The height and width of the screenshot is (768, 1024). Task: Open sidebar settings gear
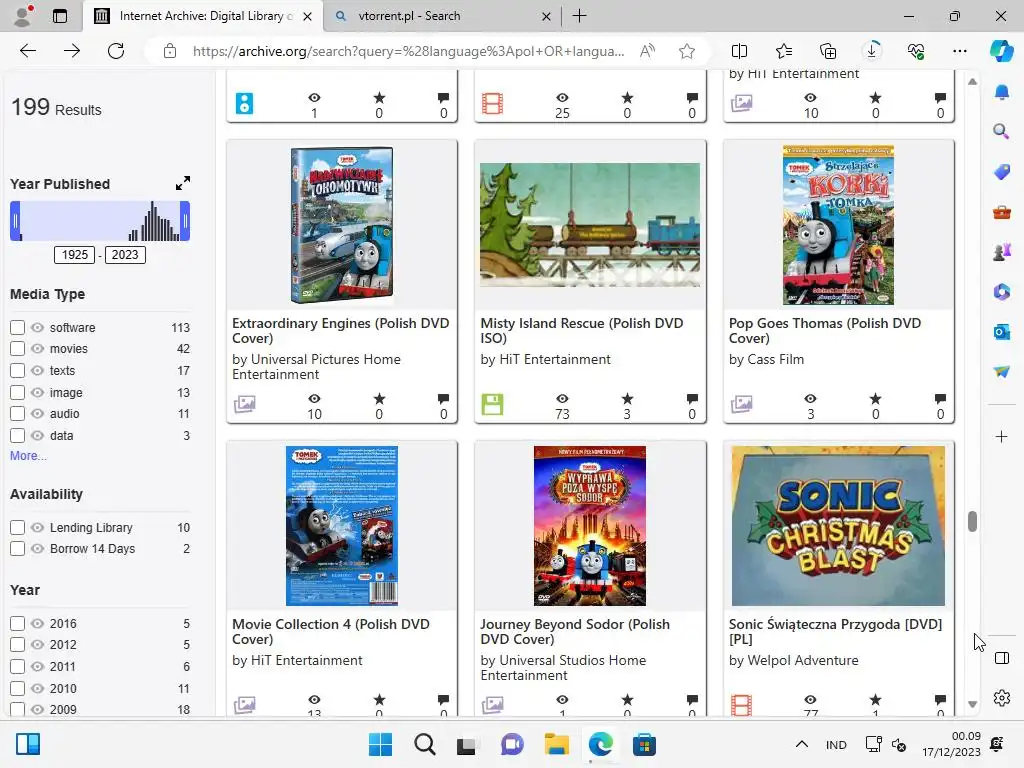click(1001, 698)
